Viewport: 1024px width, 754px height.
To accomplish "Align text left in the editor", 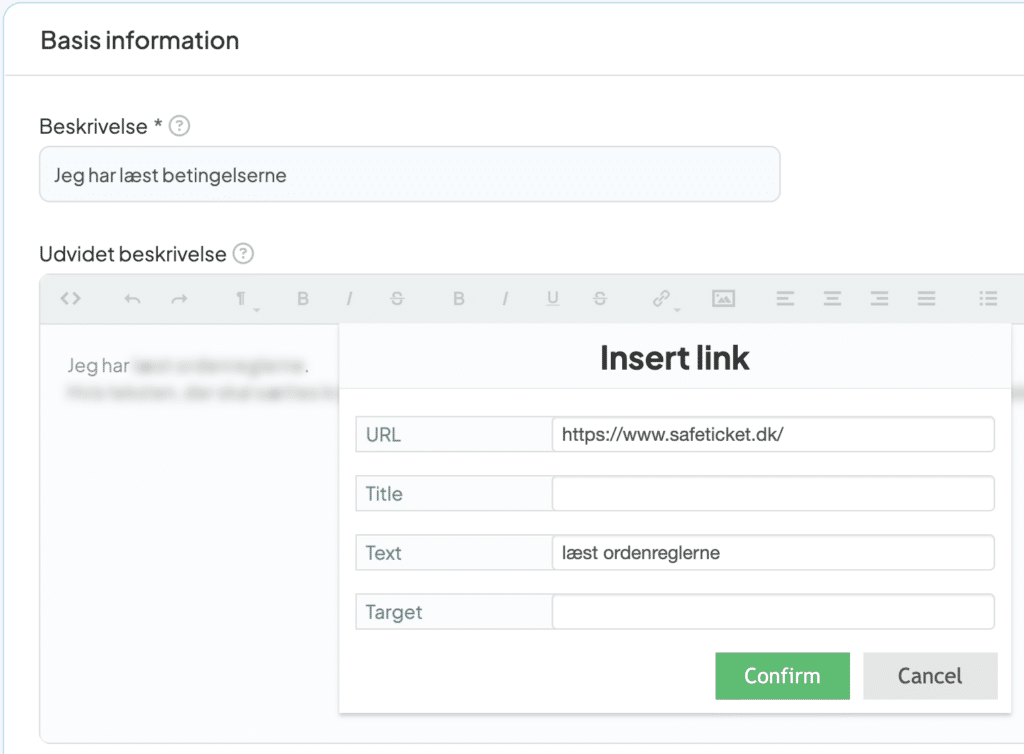I will 785,298.
